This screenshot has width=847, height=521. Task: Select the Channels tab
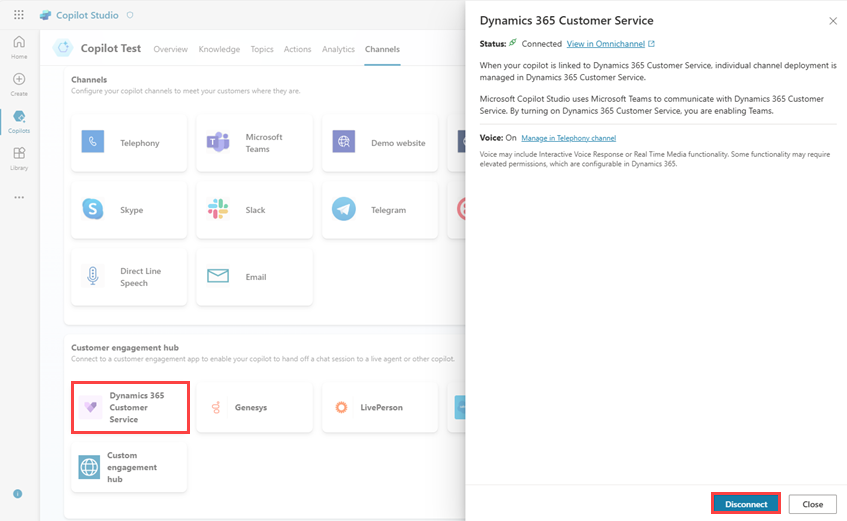coord(382,49)
